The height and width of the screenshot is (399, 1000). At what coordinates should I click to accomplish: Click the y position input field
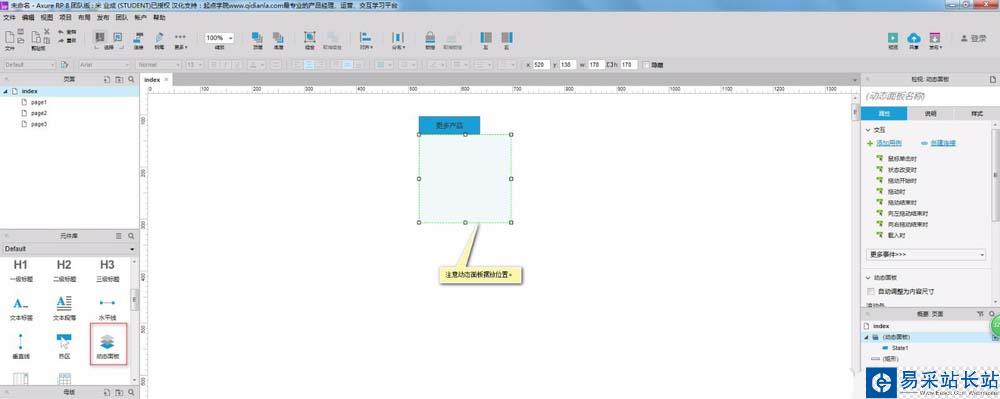(568, 65)
